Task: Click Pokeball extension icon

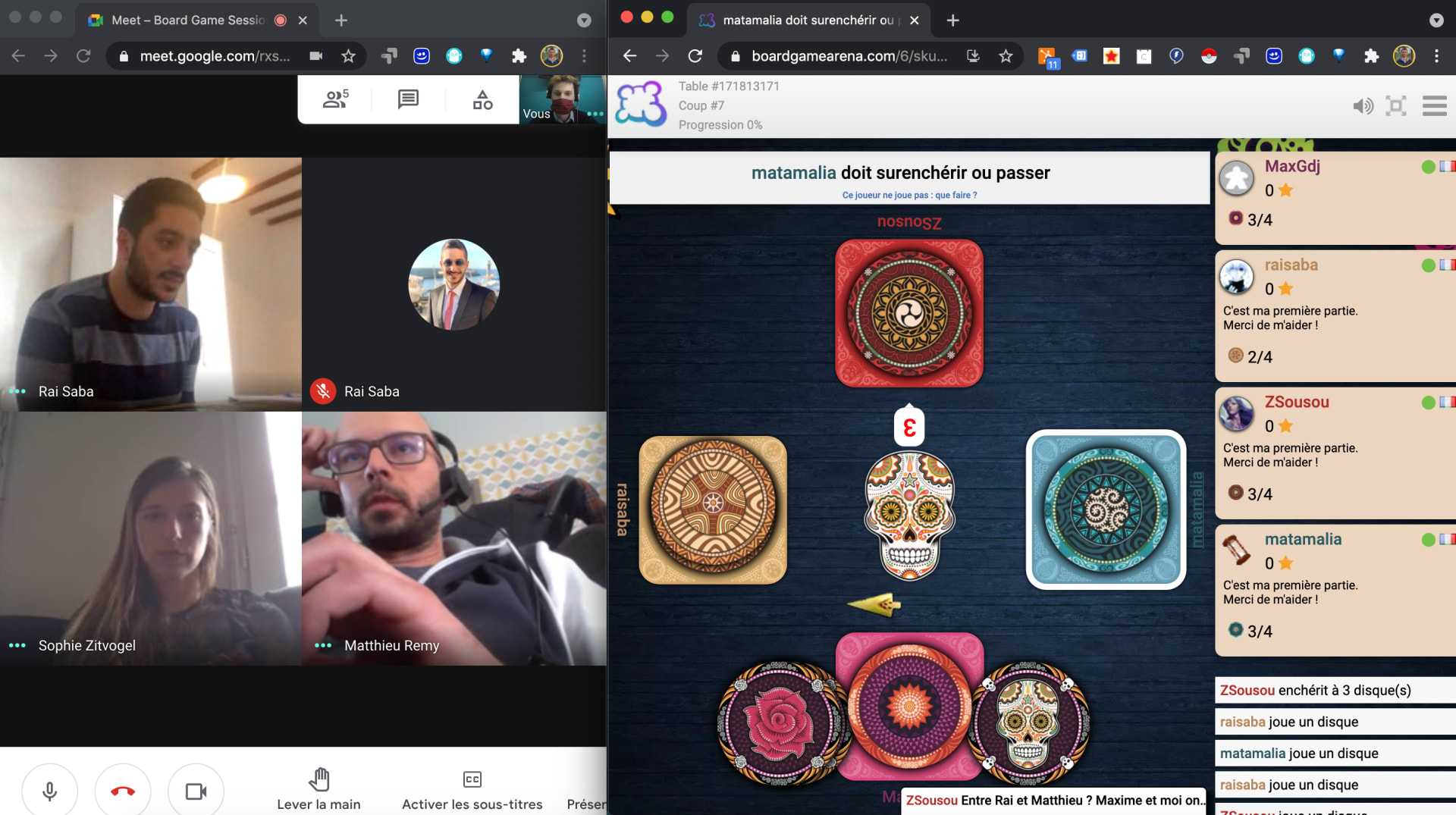Action: click(x=1209, y=56)
